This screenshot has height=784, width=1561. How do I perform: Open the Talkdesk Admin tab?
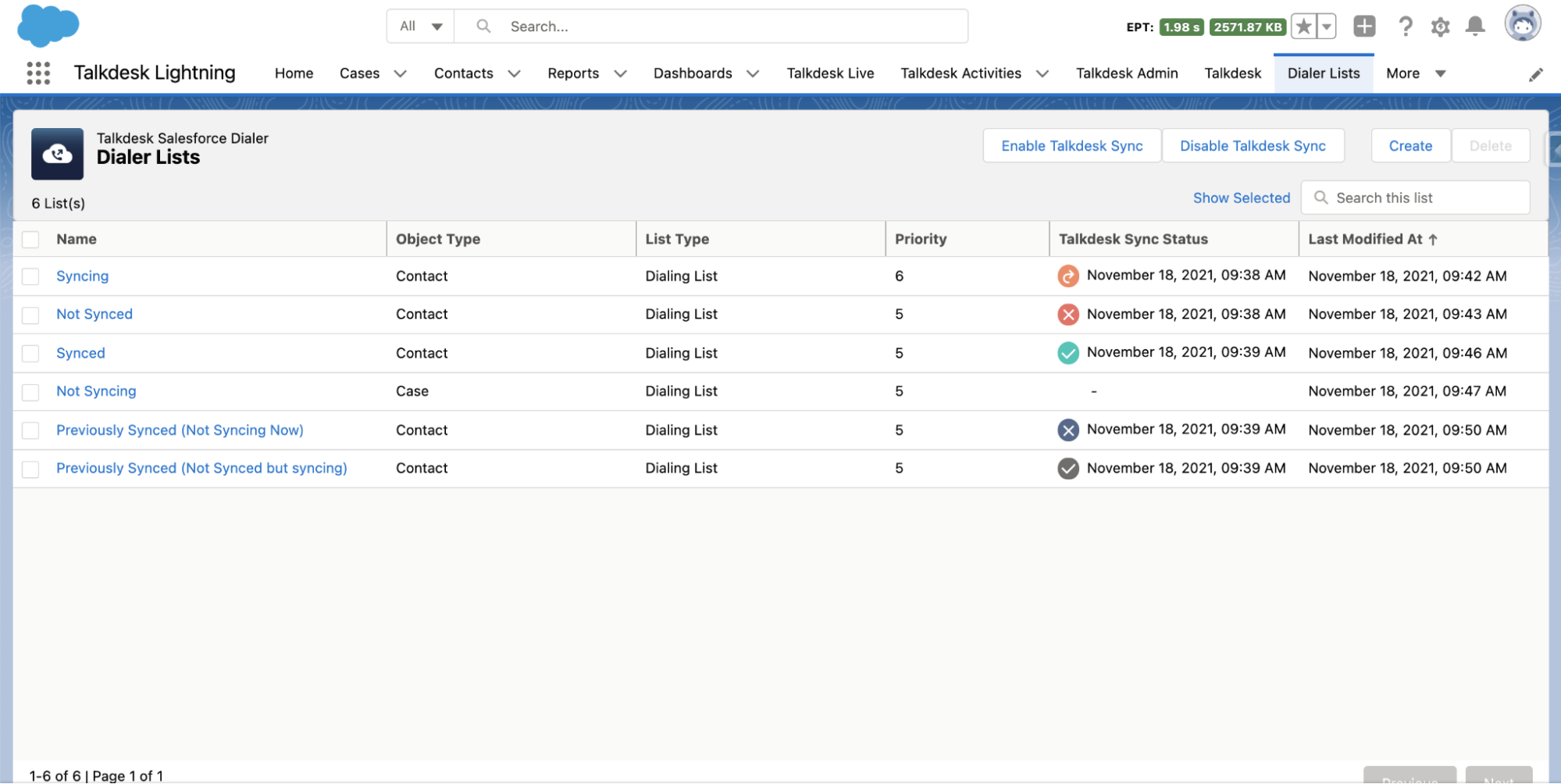1127,73
